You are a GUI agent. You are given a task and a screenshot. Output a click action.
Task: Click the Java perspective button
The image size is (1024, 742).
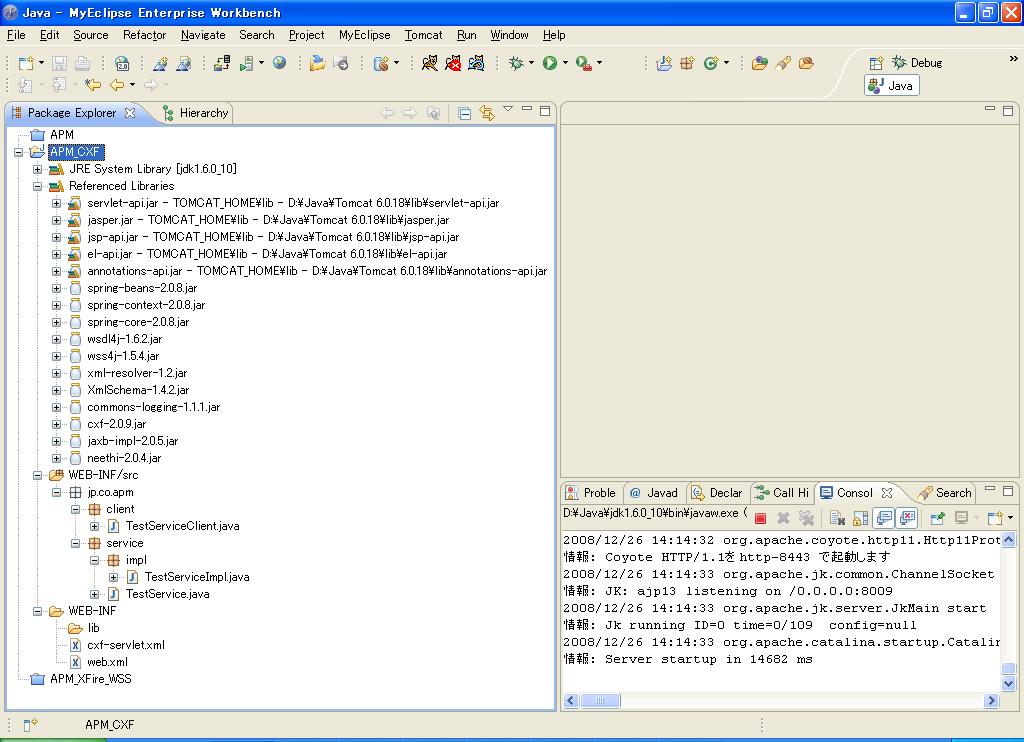890,85
